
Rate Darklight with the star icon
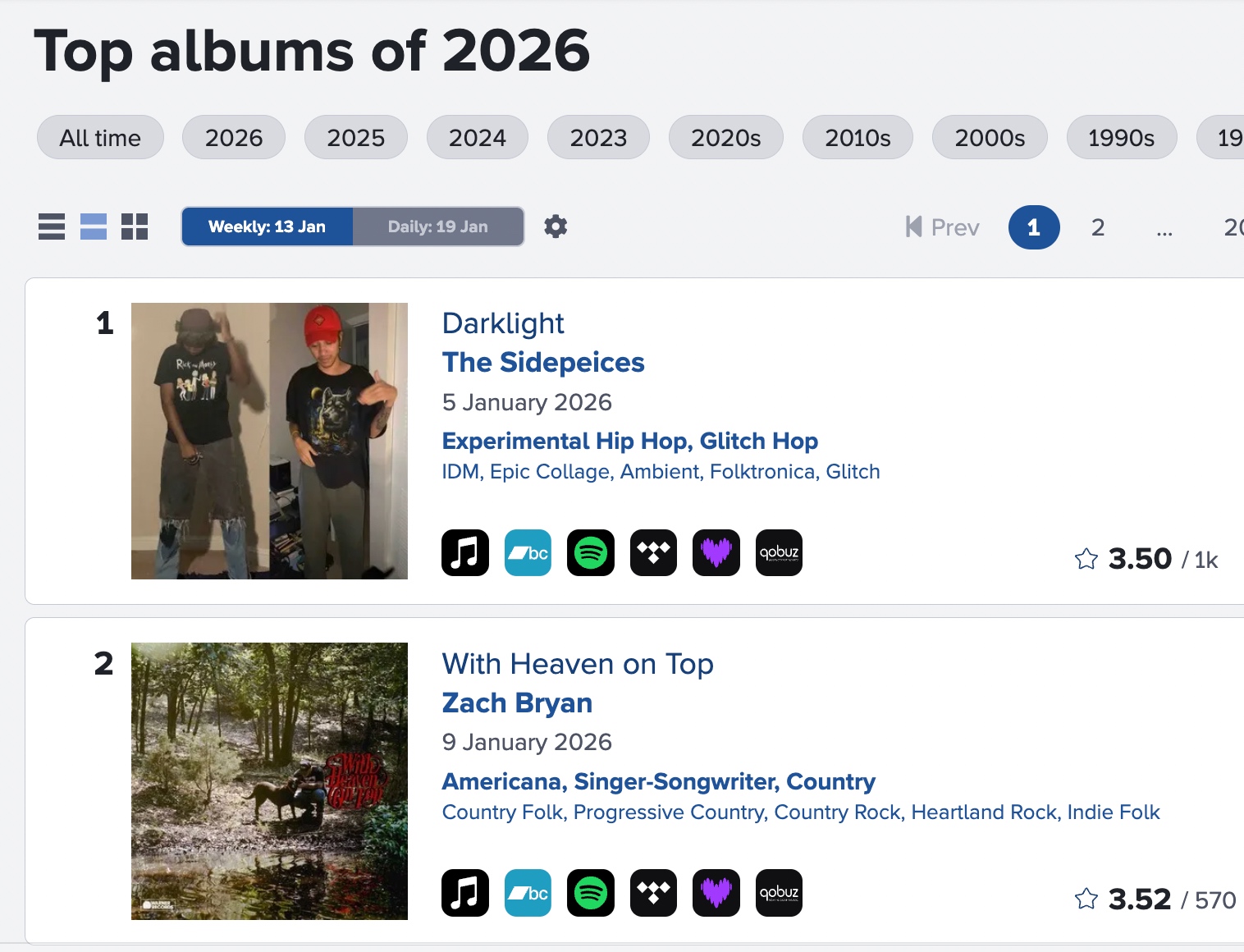(x=1086, y=560)
